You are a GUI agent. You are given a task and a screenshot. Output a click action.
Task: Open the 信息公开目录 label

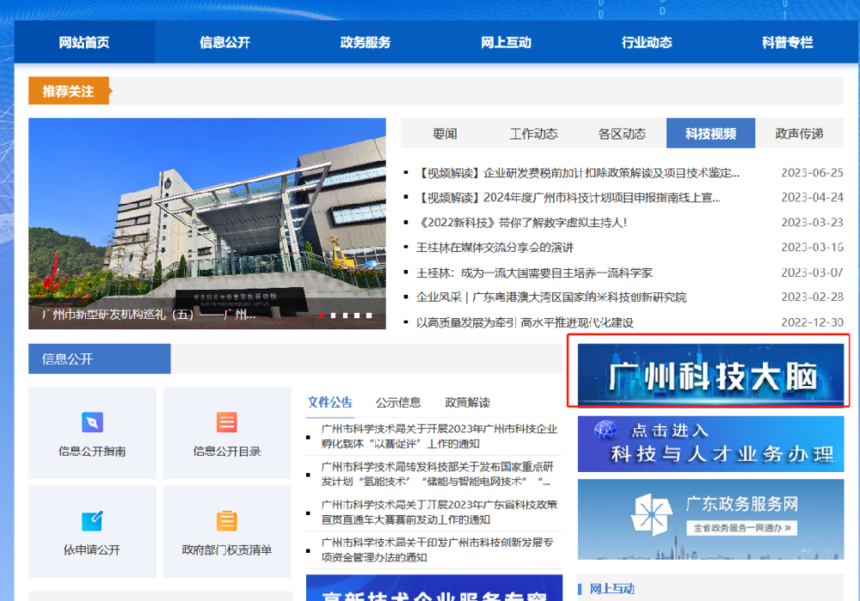pyautogui.click(x=227, y=451)
